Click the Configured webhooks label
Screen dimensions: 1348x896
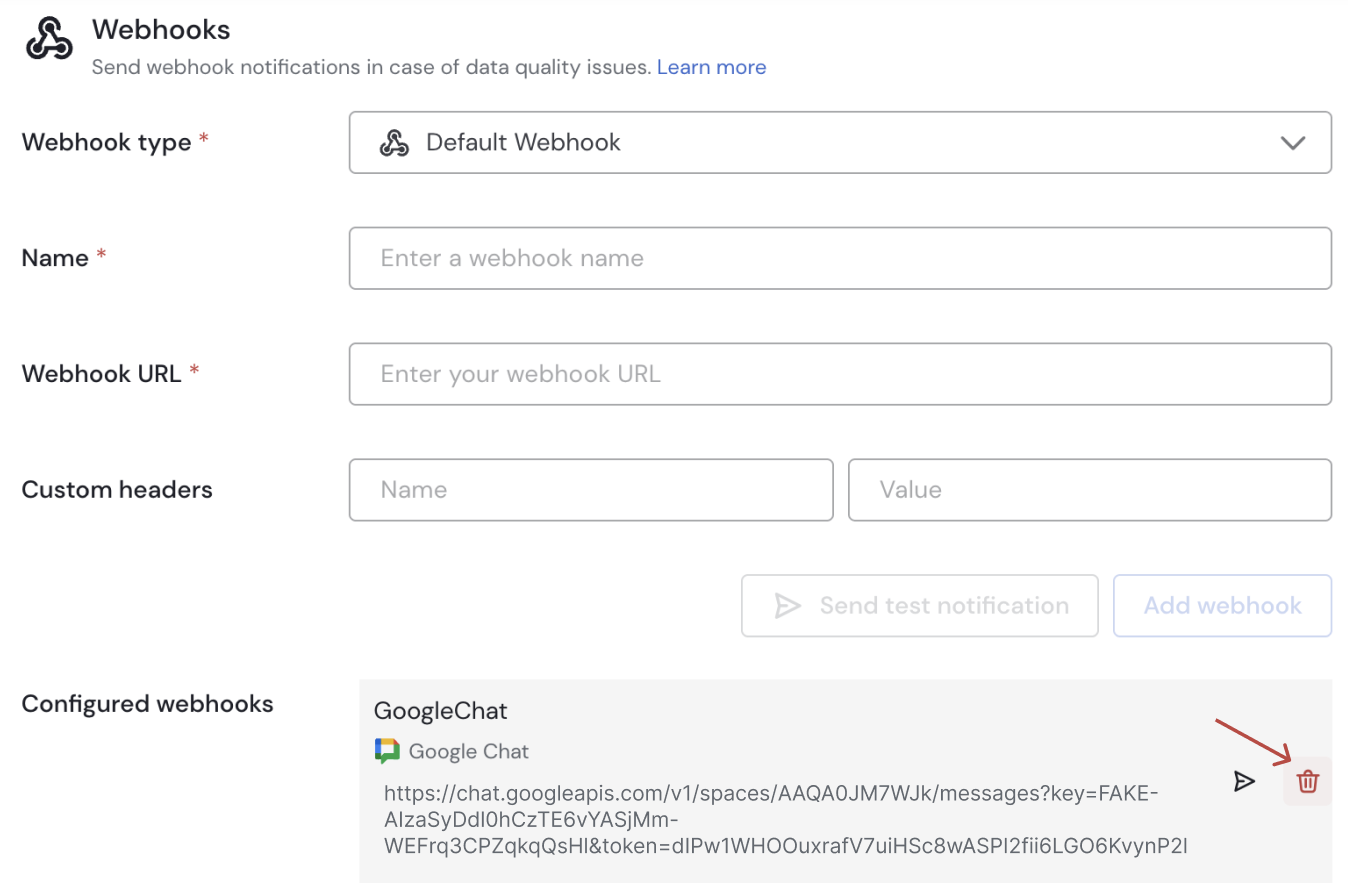point(147,704)
